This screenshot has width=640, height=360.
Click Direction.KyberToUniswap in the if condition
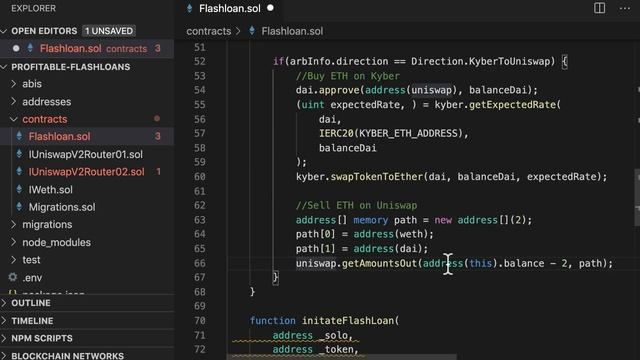(480, 62)
